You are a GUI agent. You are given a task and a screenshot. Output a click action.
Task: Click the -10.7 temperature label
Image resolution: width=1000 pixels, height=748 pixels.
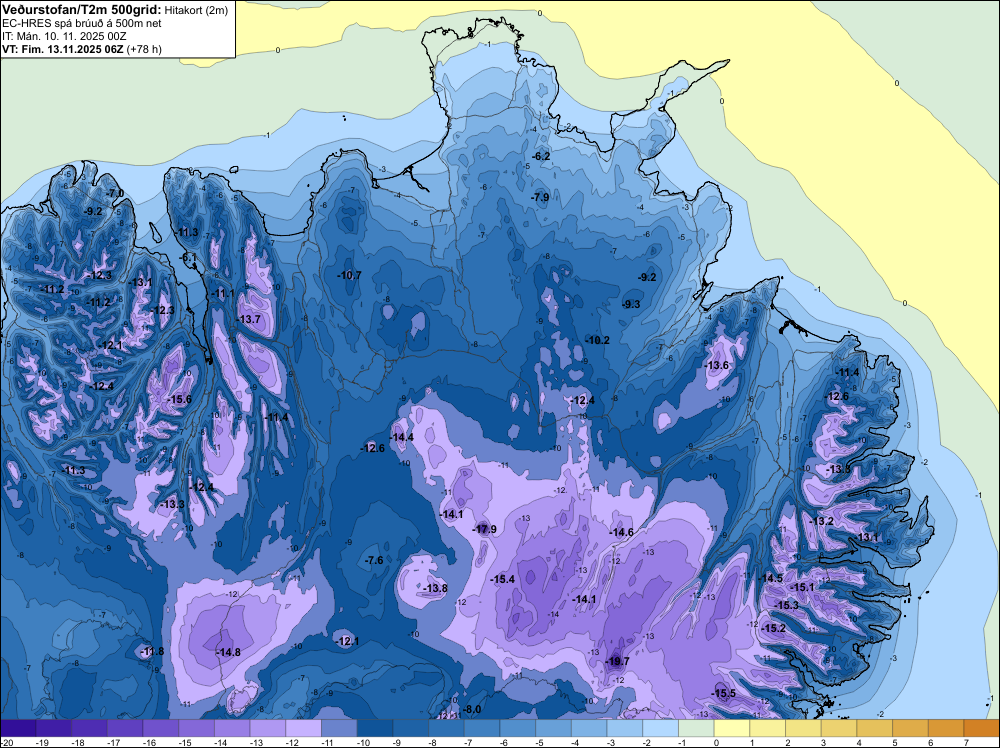pyautogui.click(x=349, y=275)
